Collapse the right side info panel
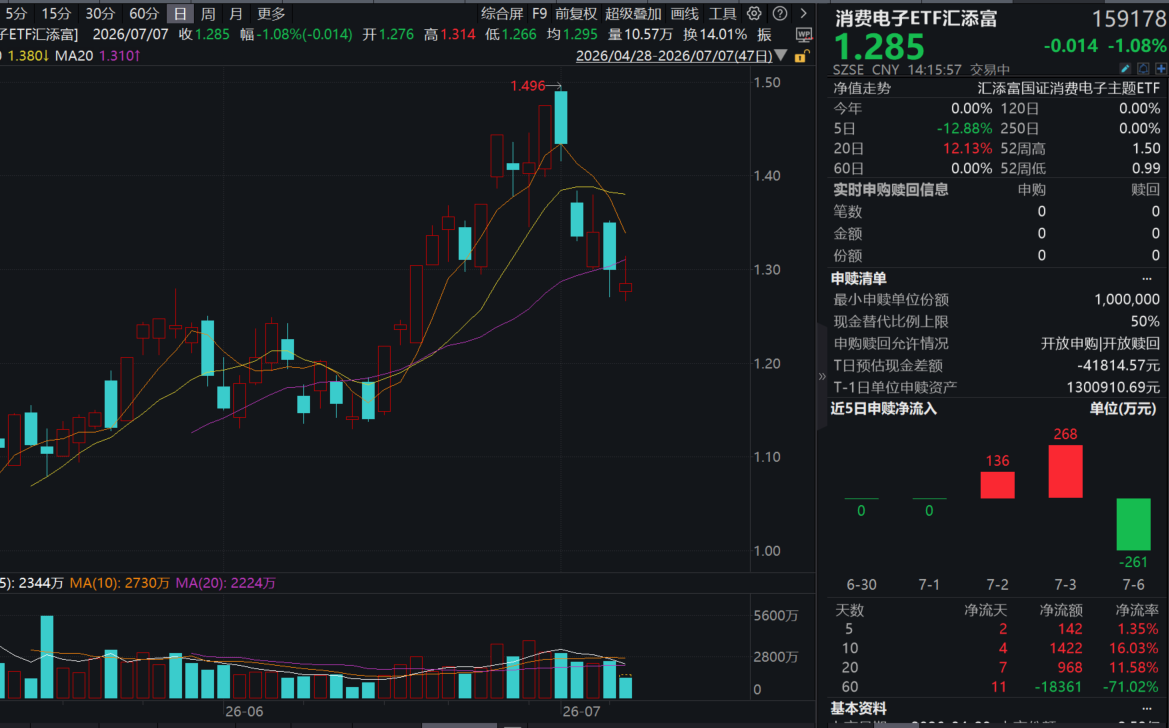This screenshot has height=728, width=1169. coord(822,376)
